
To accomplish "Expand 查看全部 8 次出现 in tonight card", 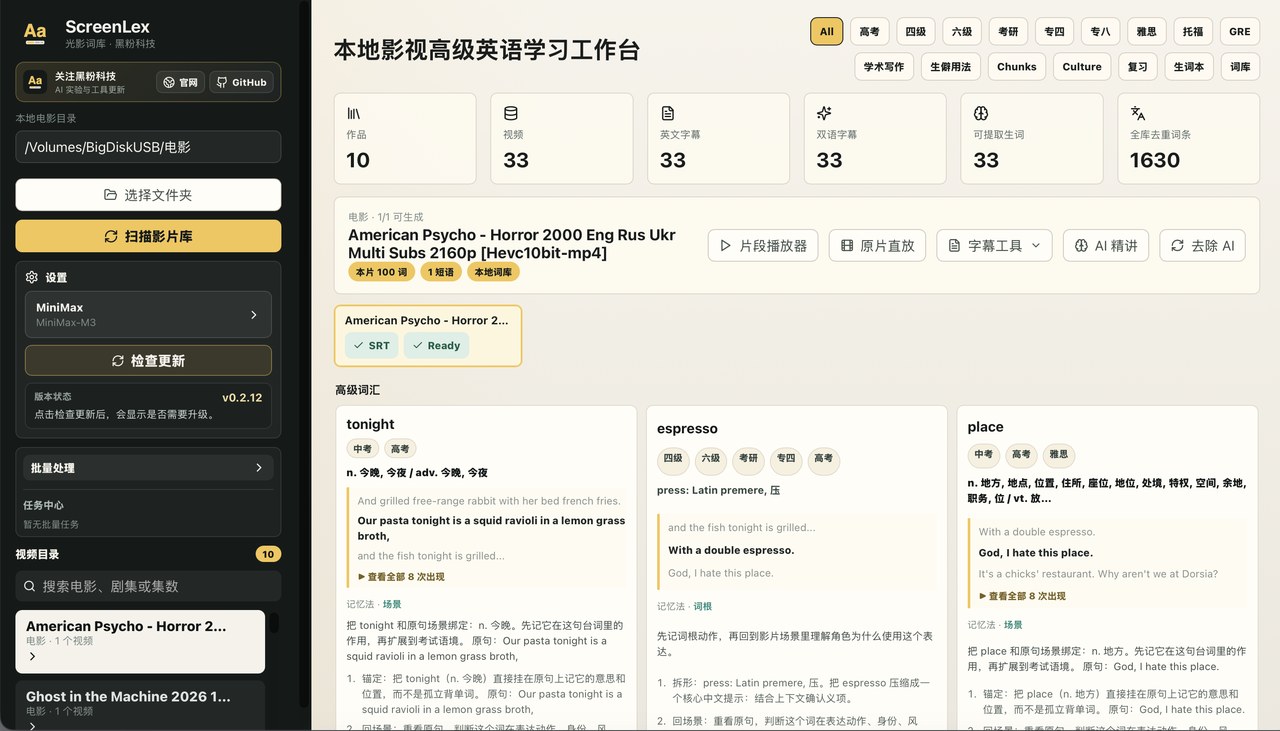I will point(401,576).
